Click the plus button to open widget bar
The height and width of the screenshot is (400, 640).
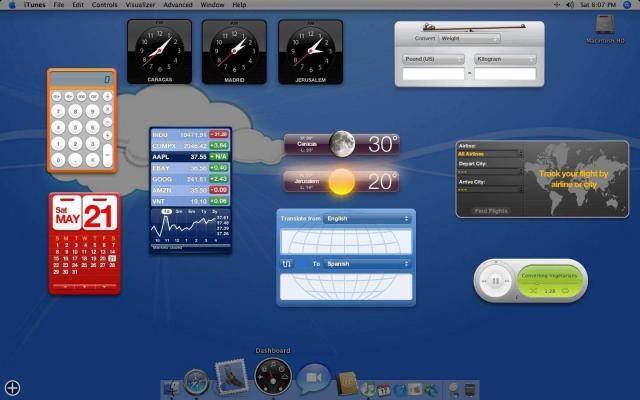13,388
